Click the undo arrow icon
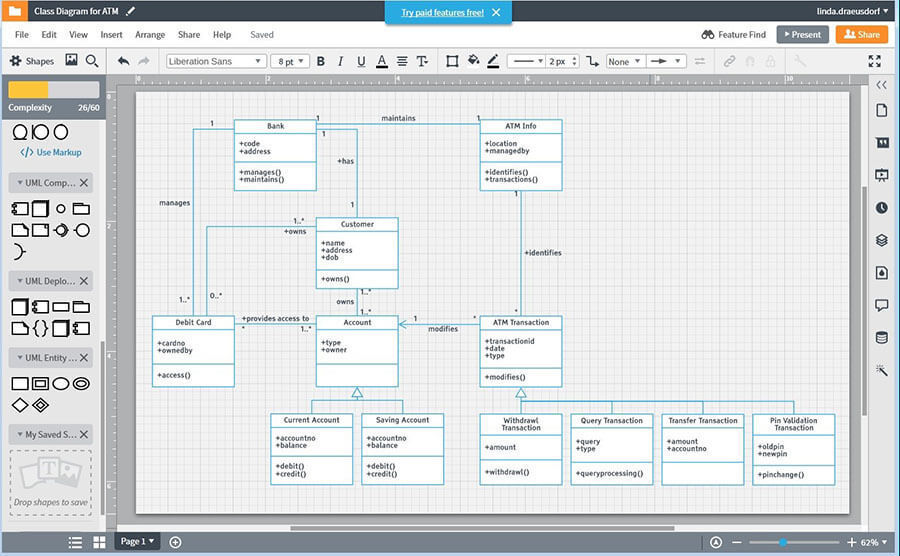Screen dimensions: 900x556 pyautogui.click(x=123, y=61)
